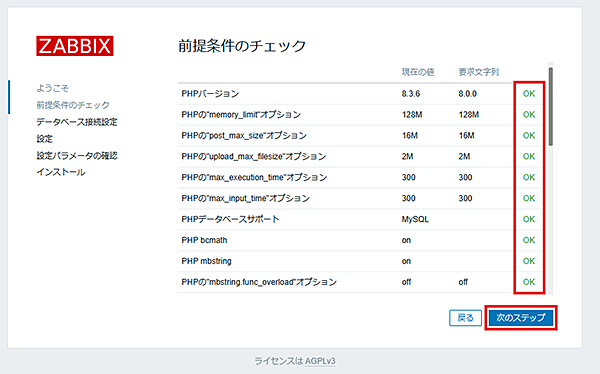Select 設定パラメータの確認 step in sidebar
The width and height of the screenshot is (600, 374).
[77, 155]
